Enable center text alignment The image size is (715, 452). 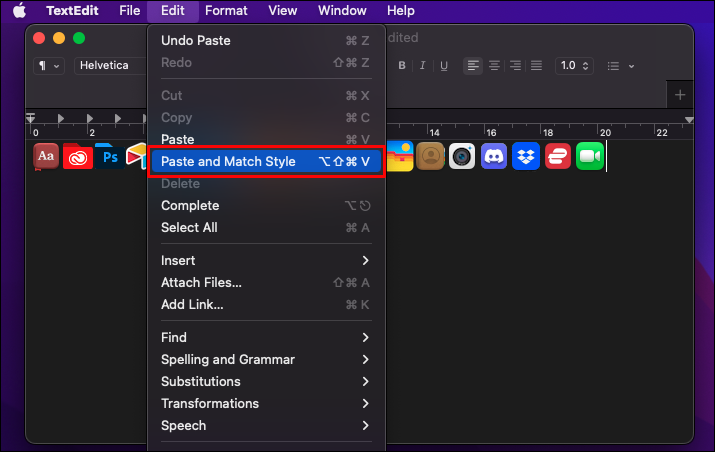tap(494, 66)
